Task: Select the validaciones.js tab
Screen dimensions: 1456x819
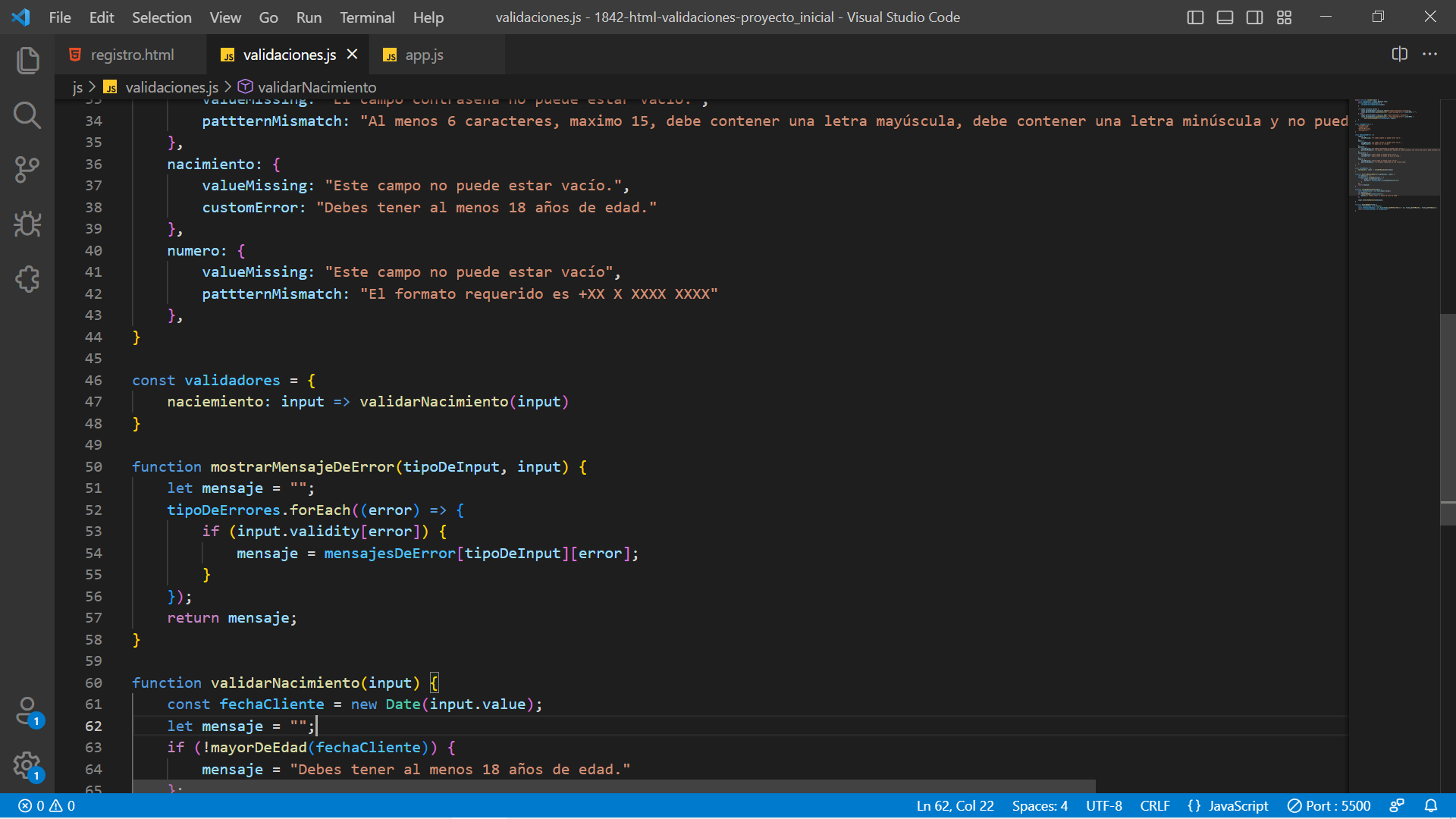Action: pyautogui.click(x=289, y=55)
